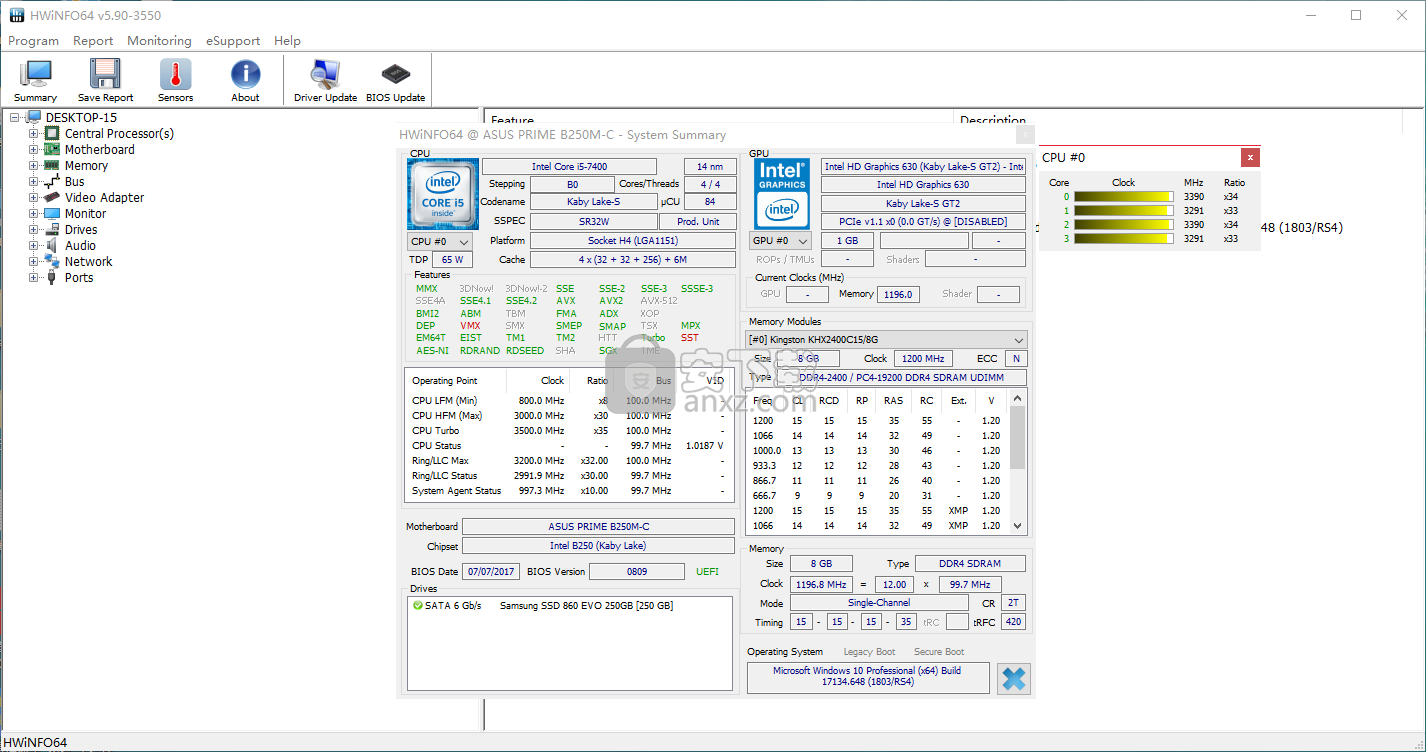1426x752 pixels.
Task: Open the eSupport menu
Action: (x=233, y=41)
